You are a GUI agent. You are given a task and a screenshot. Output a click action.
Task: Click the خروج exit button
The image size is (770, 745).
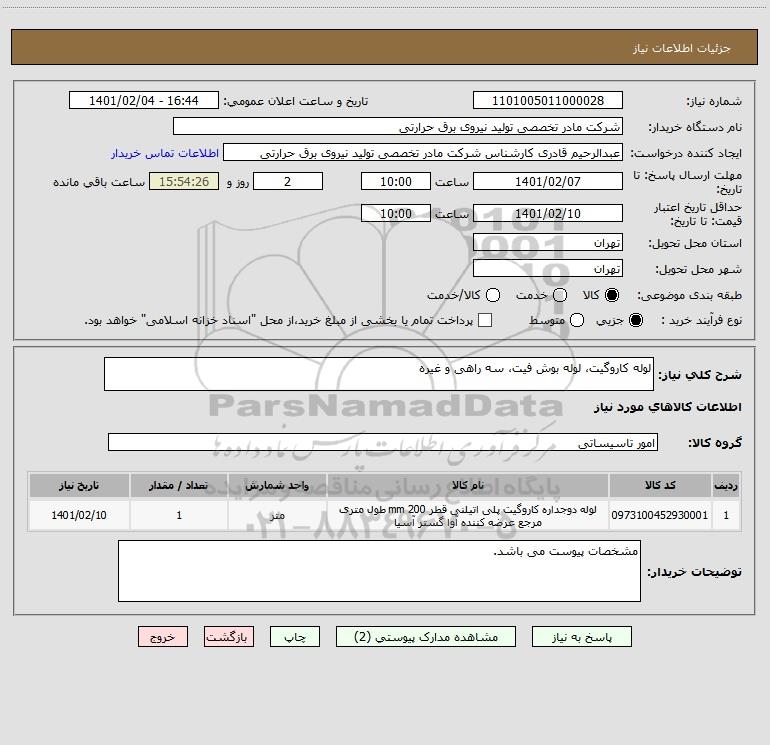(x=163, y=636)
